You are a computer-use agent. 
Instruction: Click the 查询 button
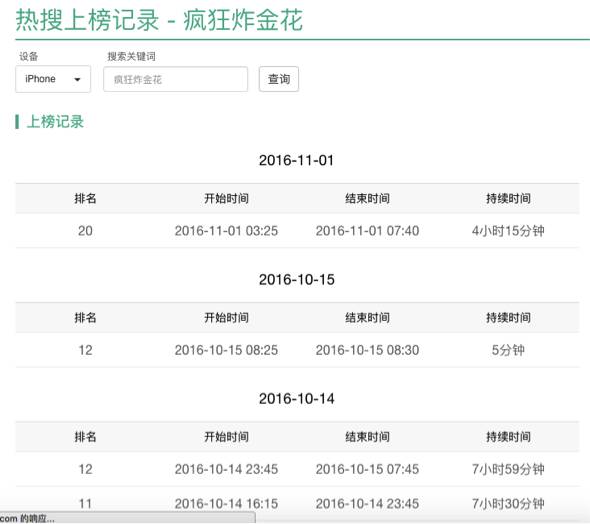coord(279,79)
